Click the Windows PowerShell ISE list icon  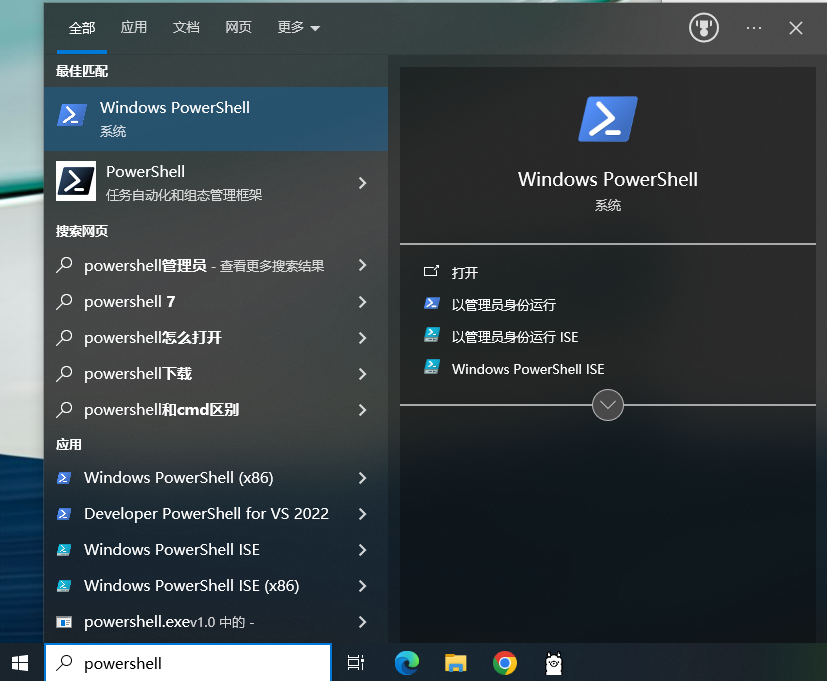coord(64,550)
